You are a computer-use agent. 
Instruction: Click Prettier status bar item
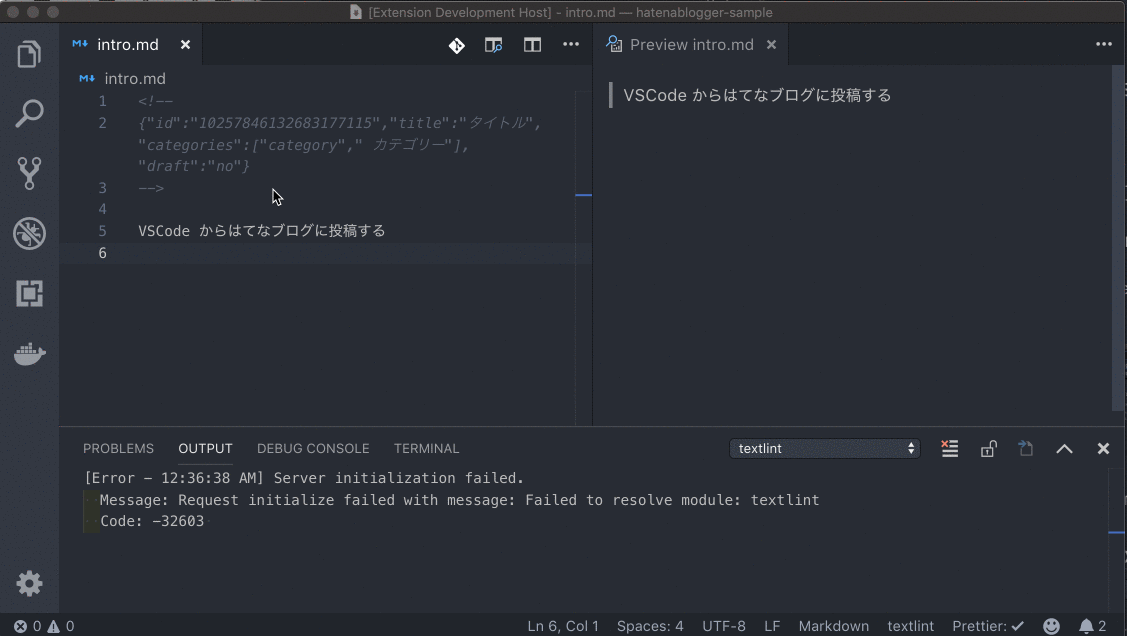[x=988, y=626]
